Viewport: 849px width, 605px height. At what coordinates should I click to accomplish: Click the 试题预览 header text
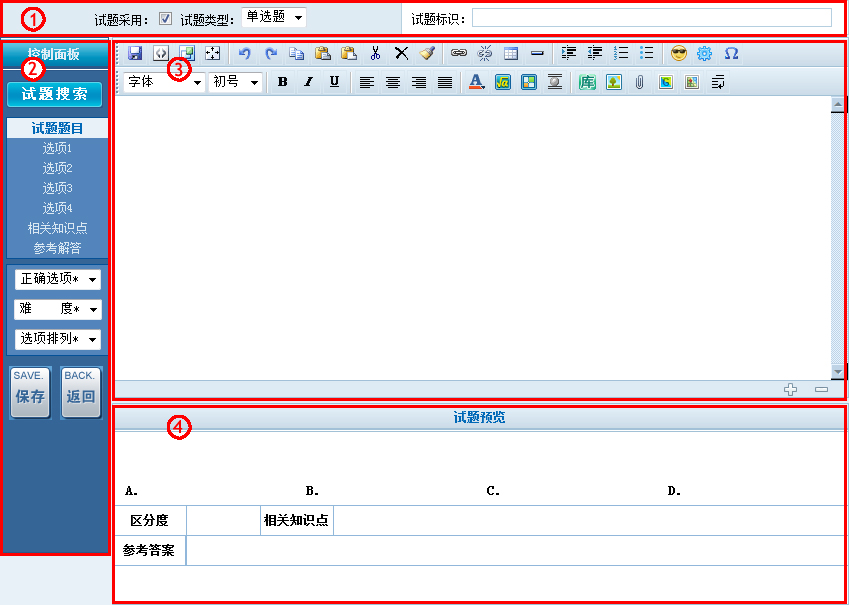pyautogui.click(x=479, y=418)
